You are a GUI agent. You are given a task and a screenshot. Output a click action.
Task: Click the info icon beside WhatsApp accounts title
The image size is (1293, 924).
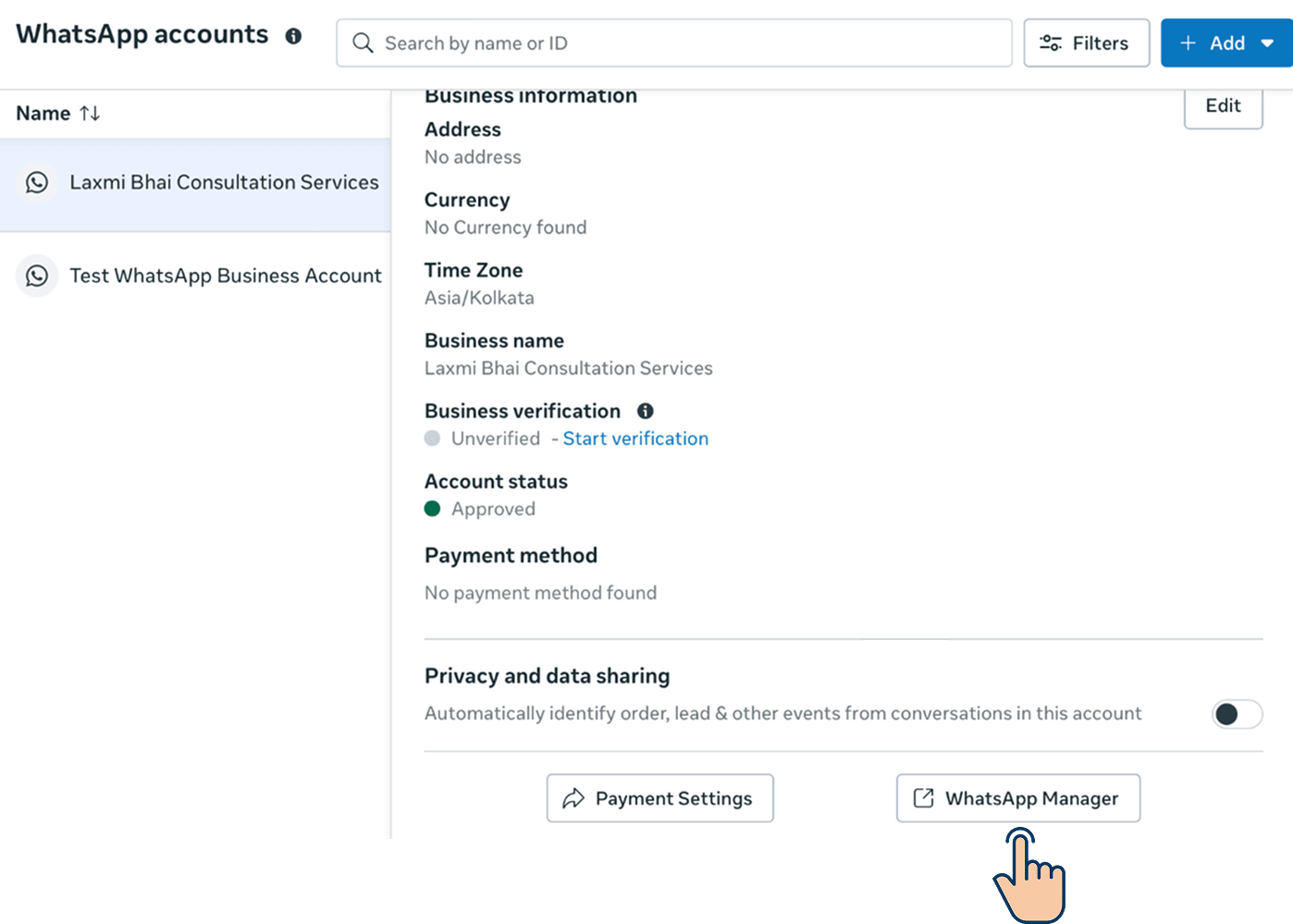coord(293,36)
